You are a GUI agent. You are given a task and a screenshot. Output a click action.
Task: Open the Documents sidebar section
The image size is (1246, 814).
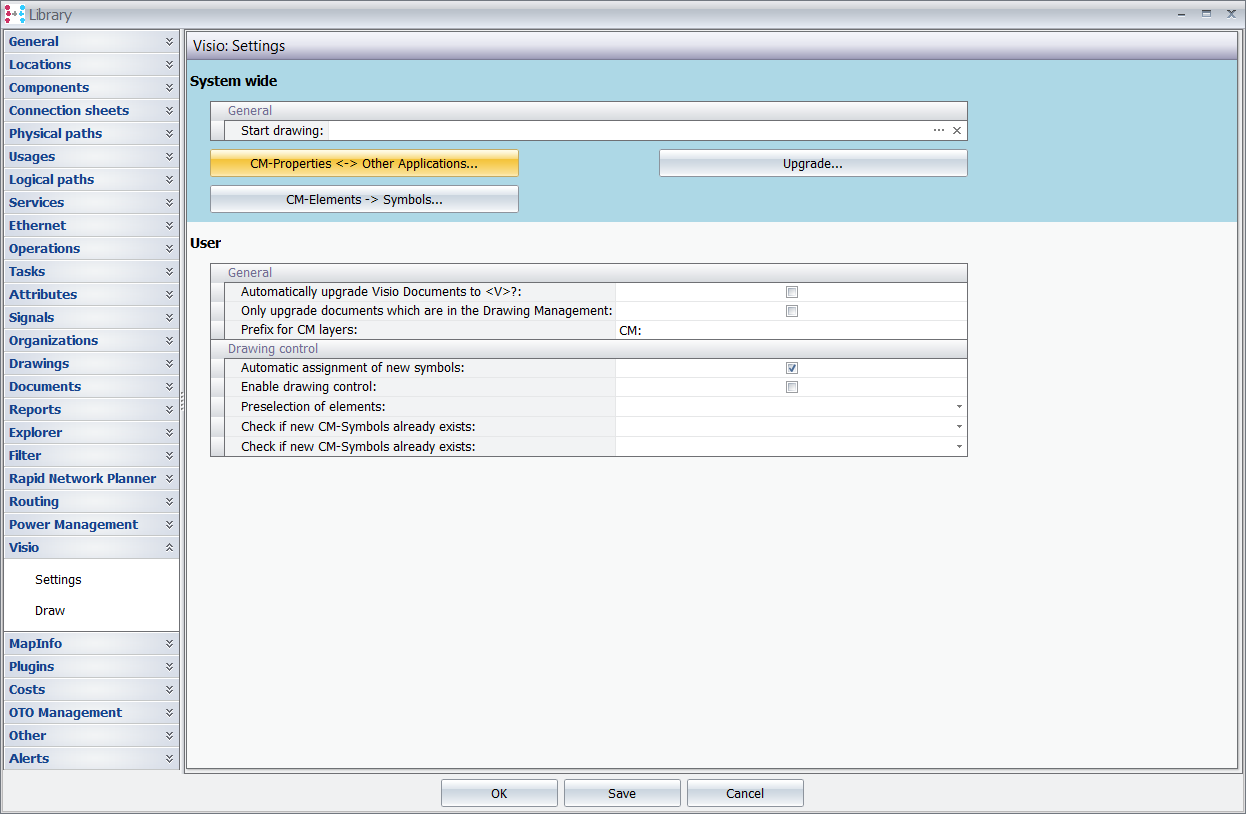coord(91,387)
